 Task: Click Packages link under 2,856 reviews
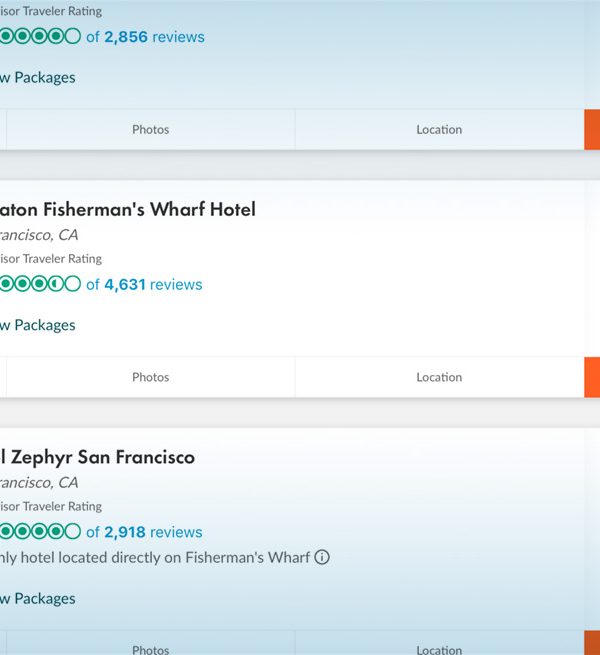tap(38, 78)
